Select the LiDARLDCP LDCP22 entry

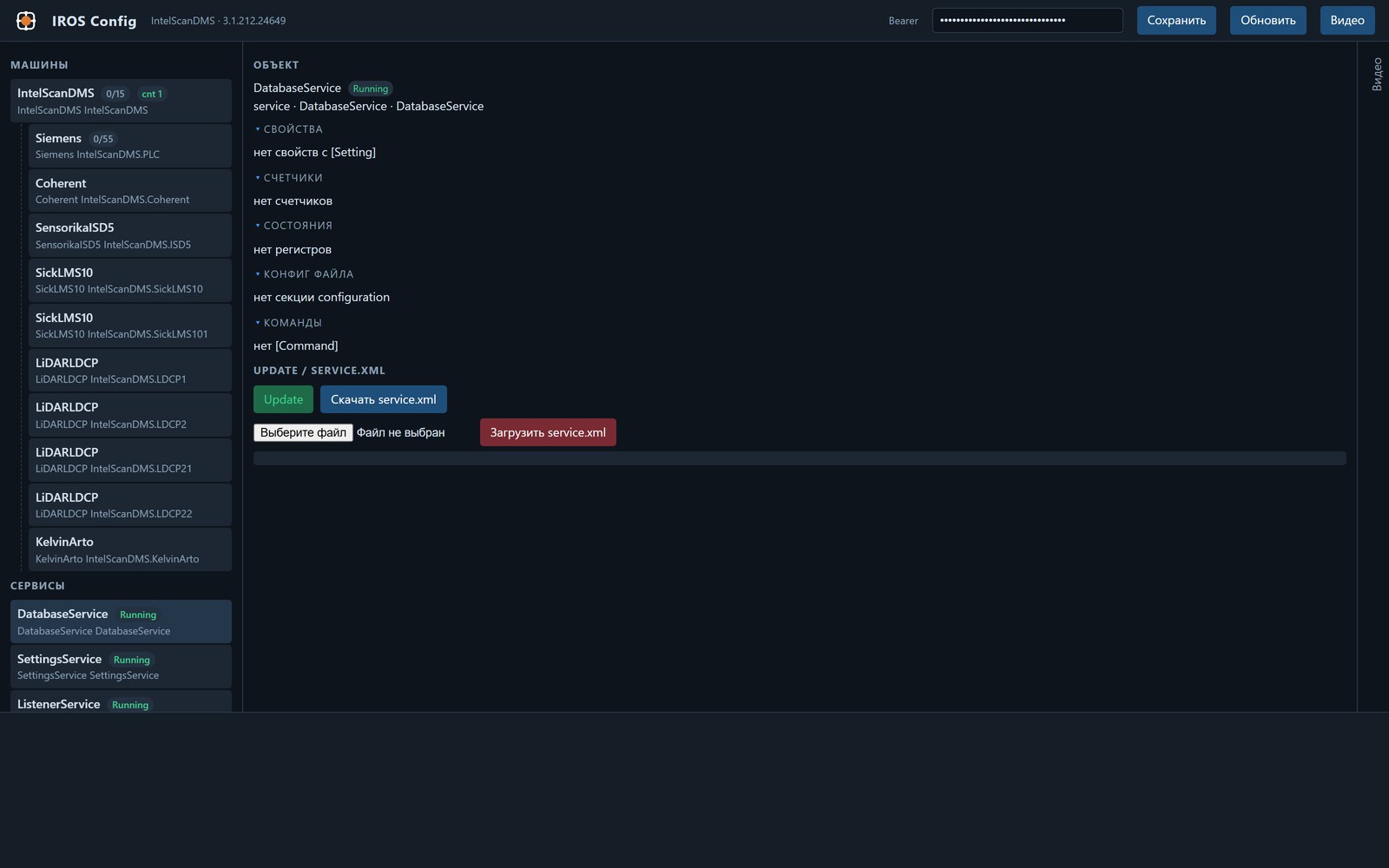[x=130, y=505]
